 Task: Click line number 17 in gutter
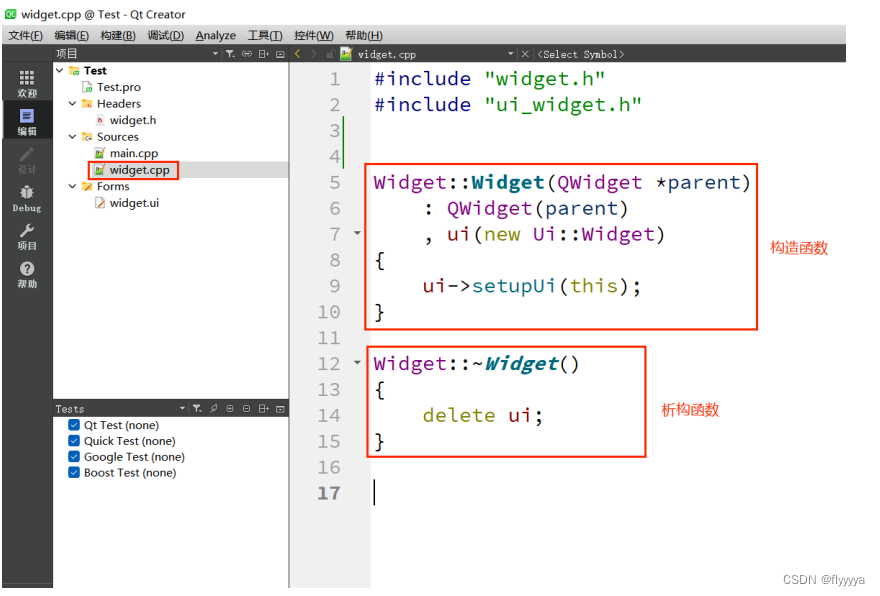click(x=329, y=493)
